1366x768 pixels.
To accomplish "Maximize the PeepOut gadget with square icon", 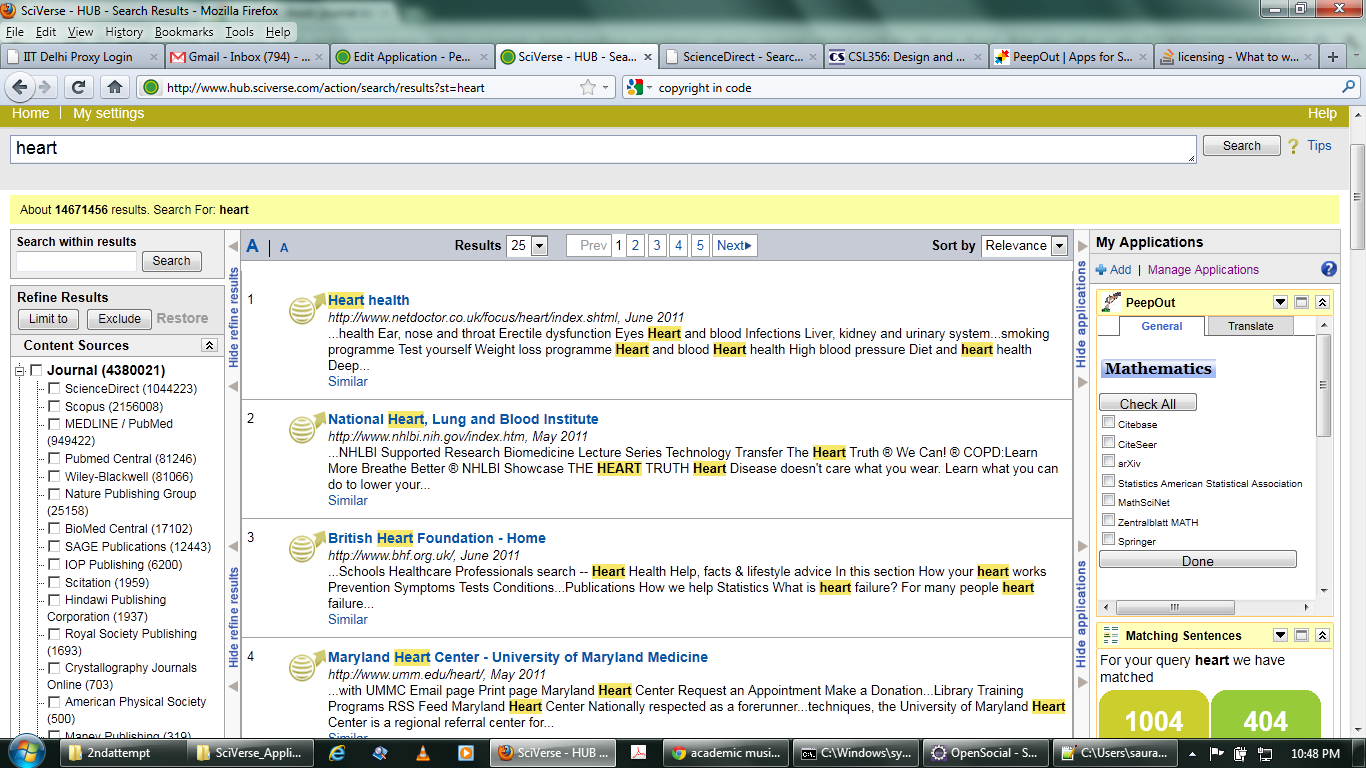I will [1301, 302].
